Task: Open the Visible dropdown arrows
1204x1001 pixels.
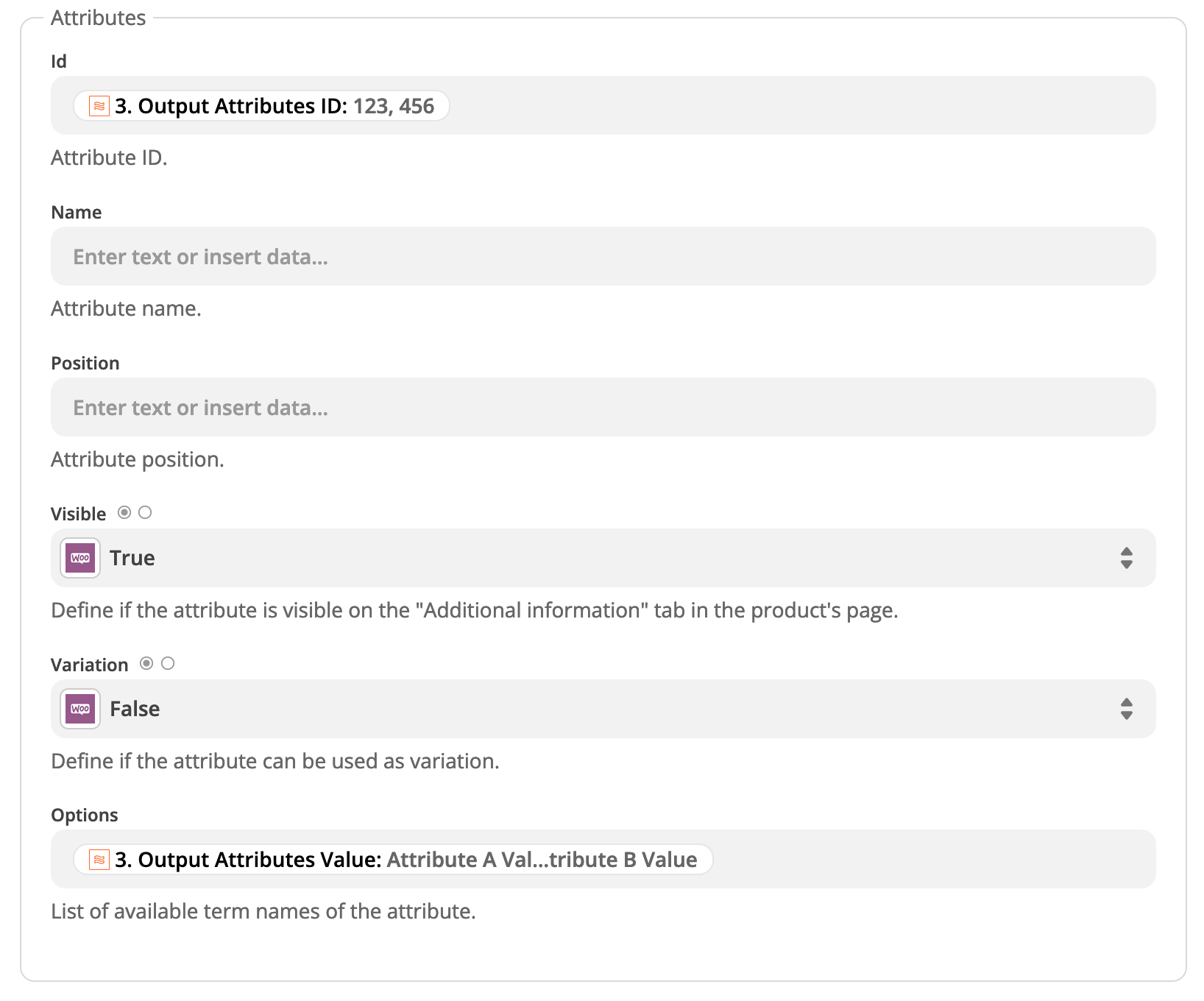Action: (1126, 558)
